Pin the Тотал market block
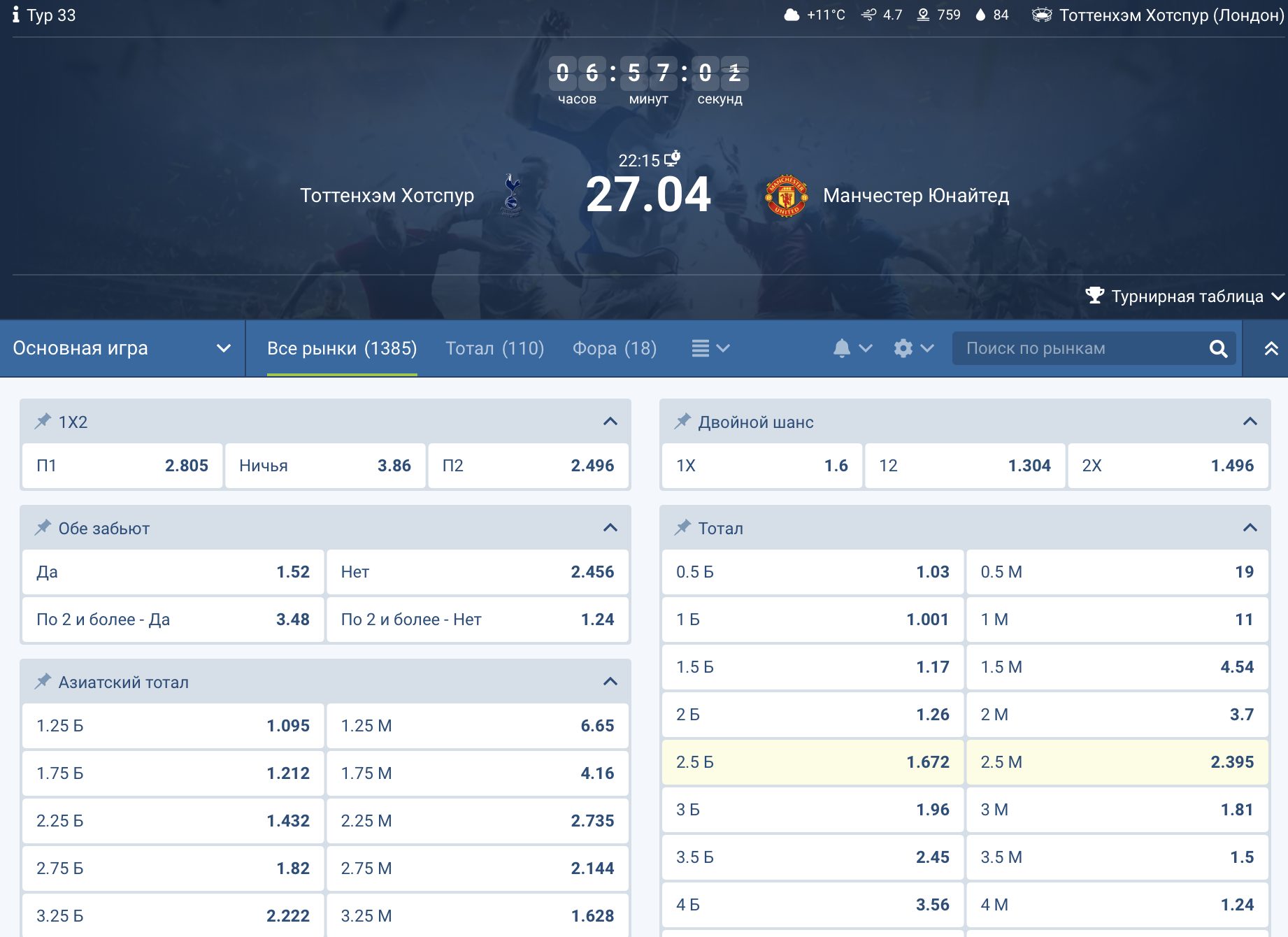 (x=682, y=527)
